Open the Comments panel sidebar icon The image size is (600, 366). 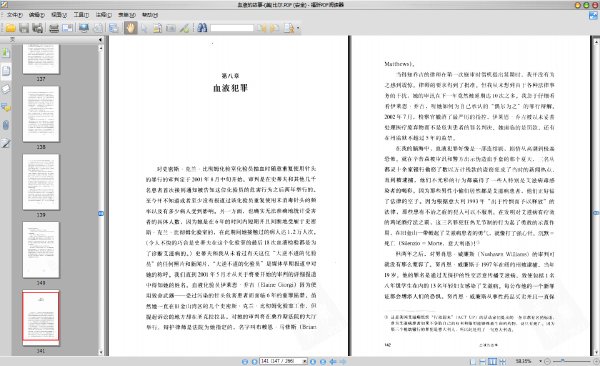pyautogui.click(x=6, y=107)
